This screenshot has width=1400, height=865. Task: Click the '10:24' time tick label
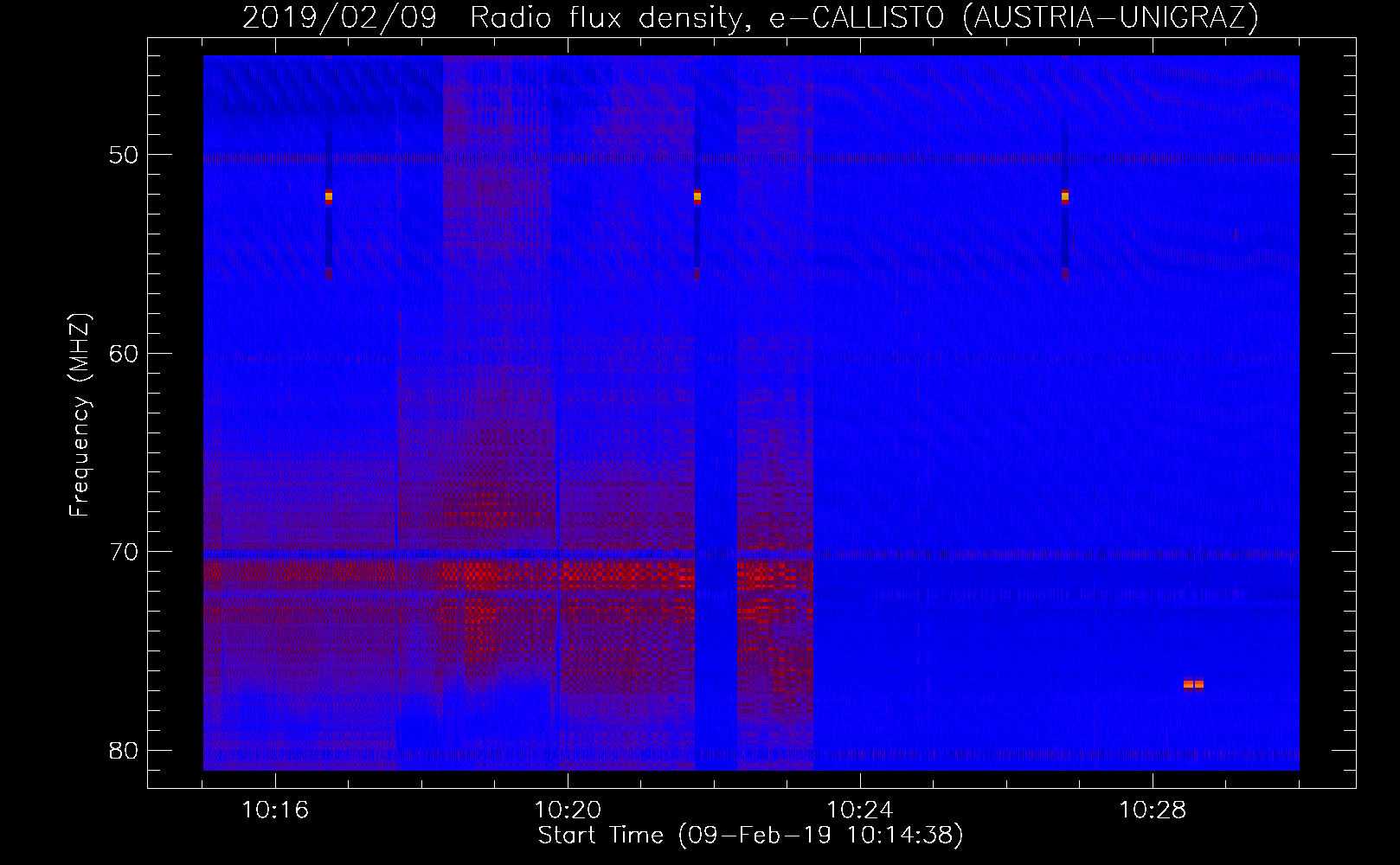(x=860, y=811)
